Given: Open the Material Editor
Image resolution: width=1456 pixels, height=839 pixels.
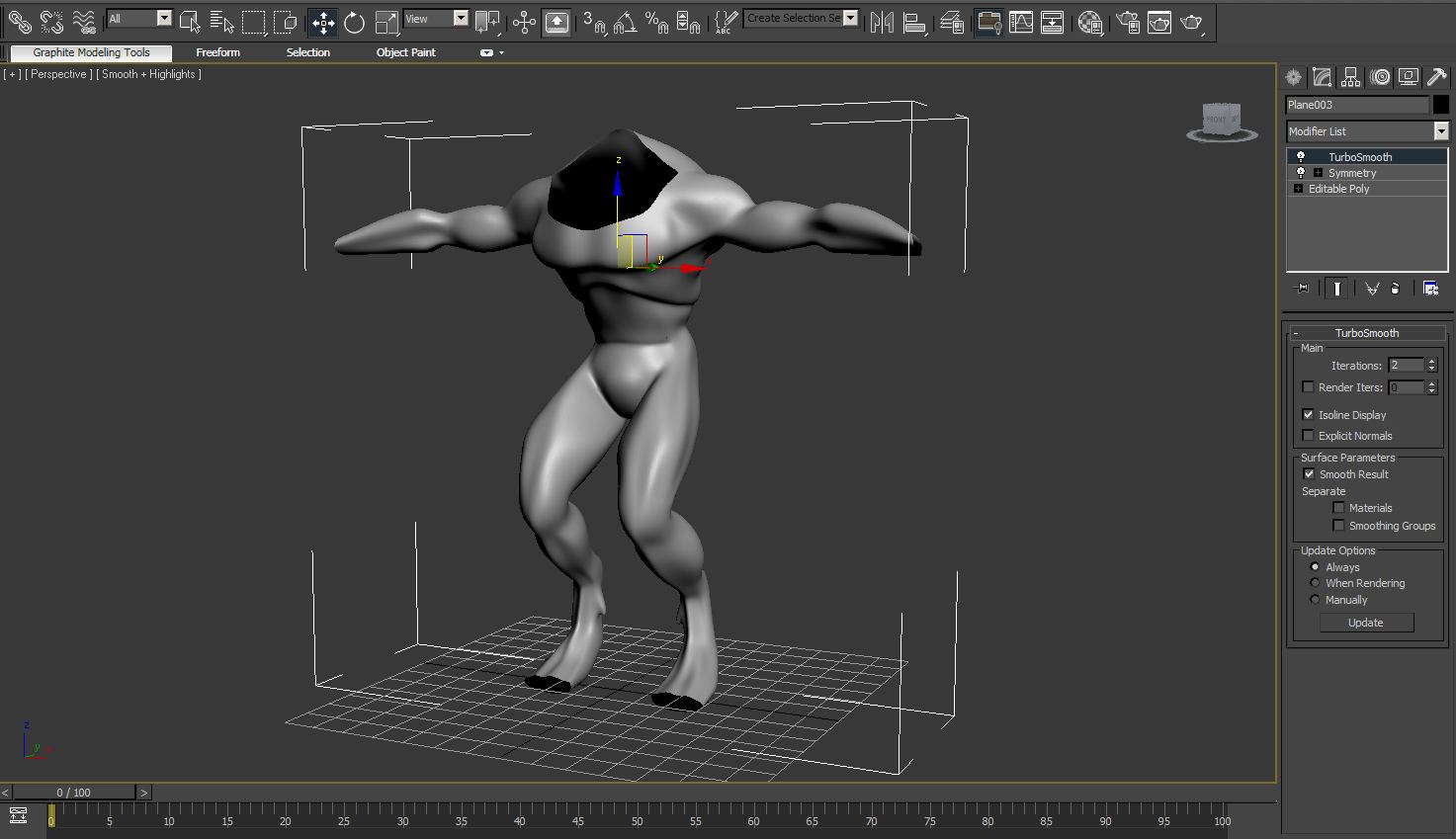Looking at the screenshot, I should coord(1090,21).
